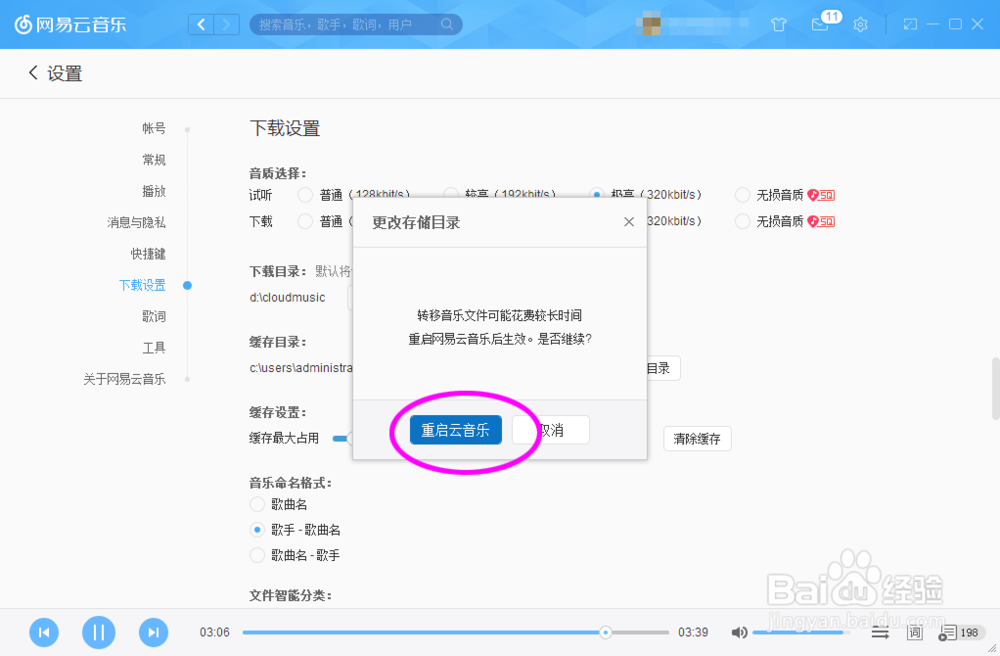Click 清除缓存 button
1000x656 pixels.
coord(697,439)
